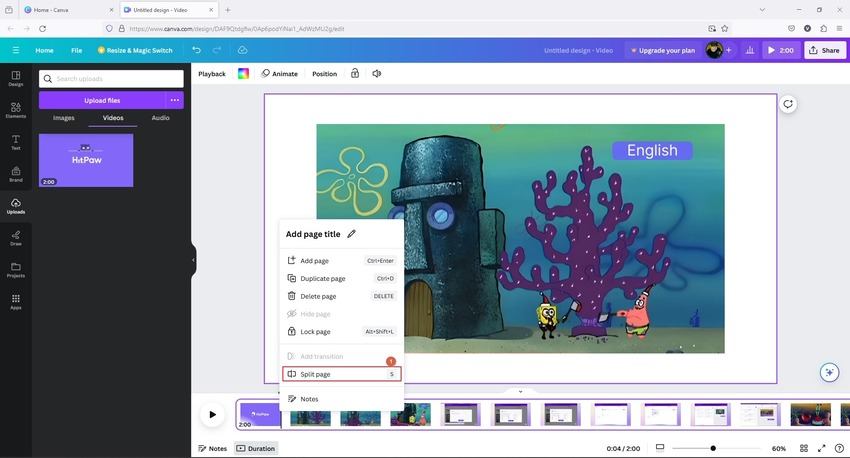850x458 pixels.
Task: Click Upgrade your plan
Action: tap(662, 50)
